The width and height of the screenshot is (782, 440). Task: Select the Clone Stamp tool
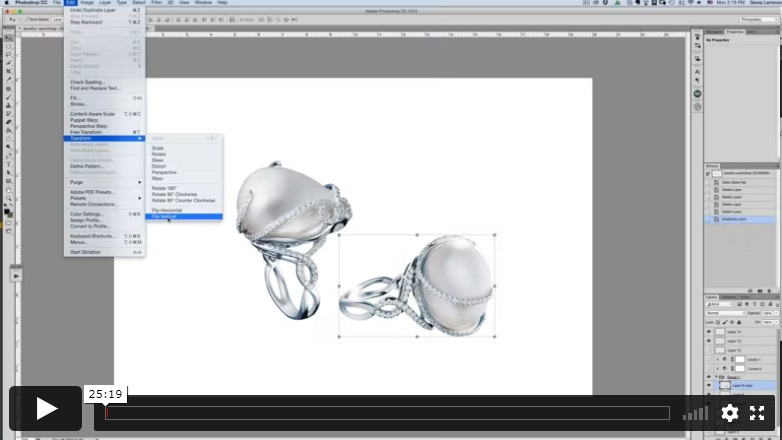(9, 105)
